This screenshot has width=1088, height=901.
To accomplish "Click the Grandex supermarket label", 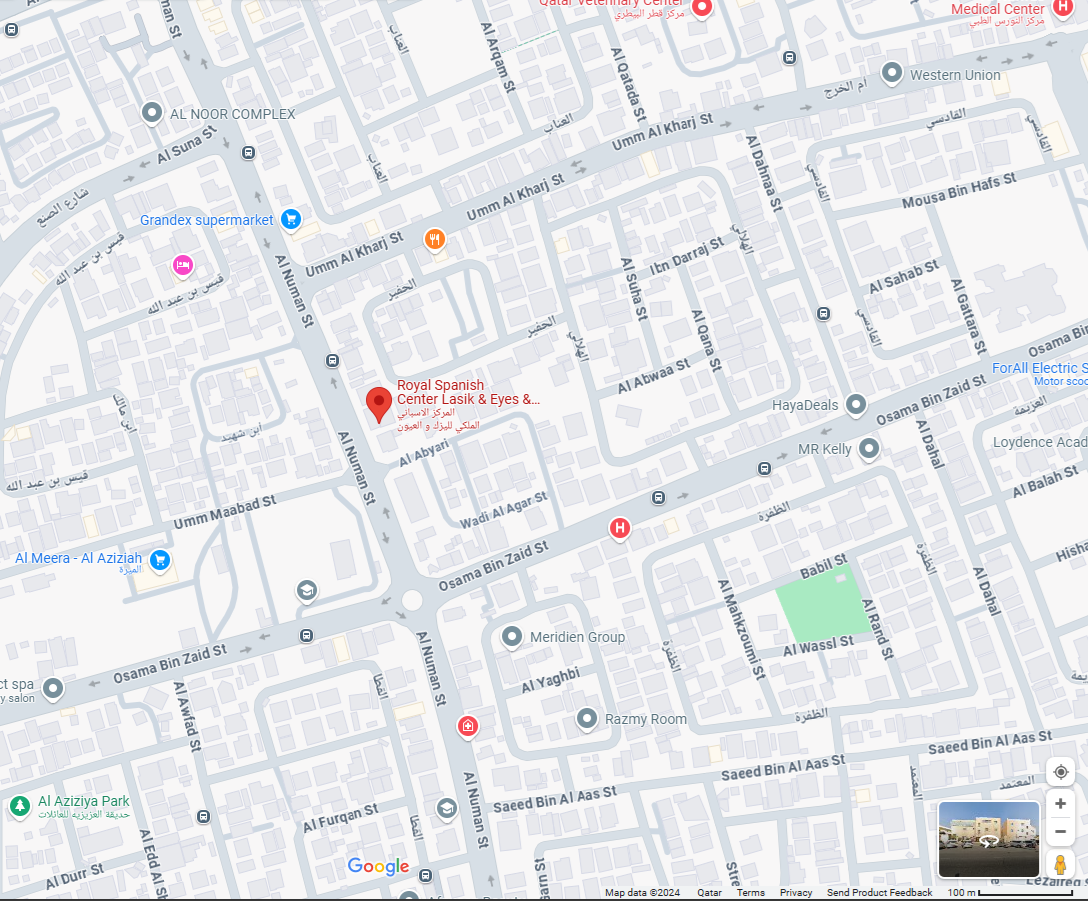I will pyautogui.click(x=207, y=220).
